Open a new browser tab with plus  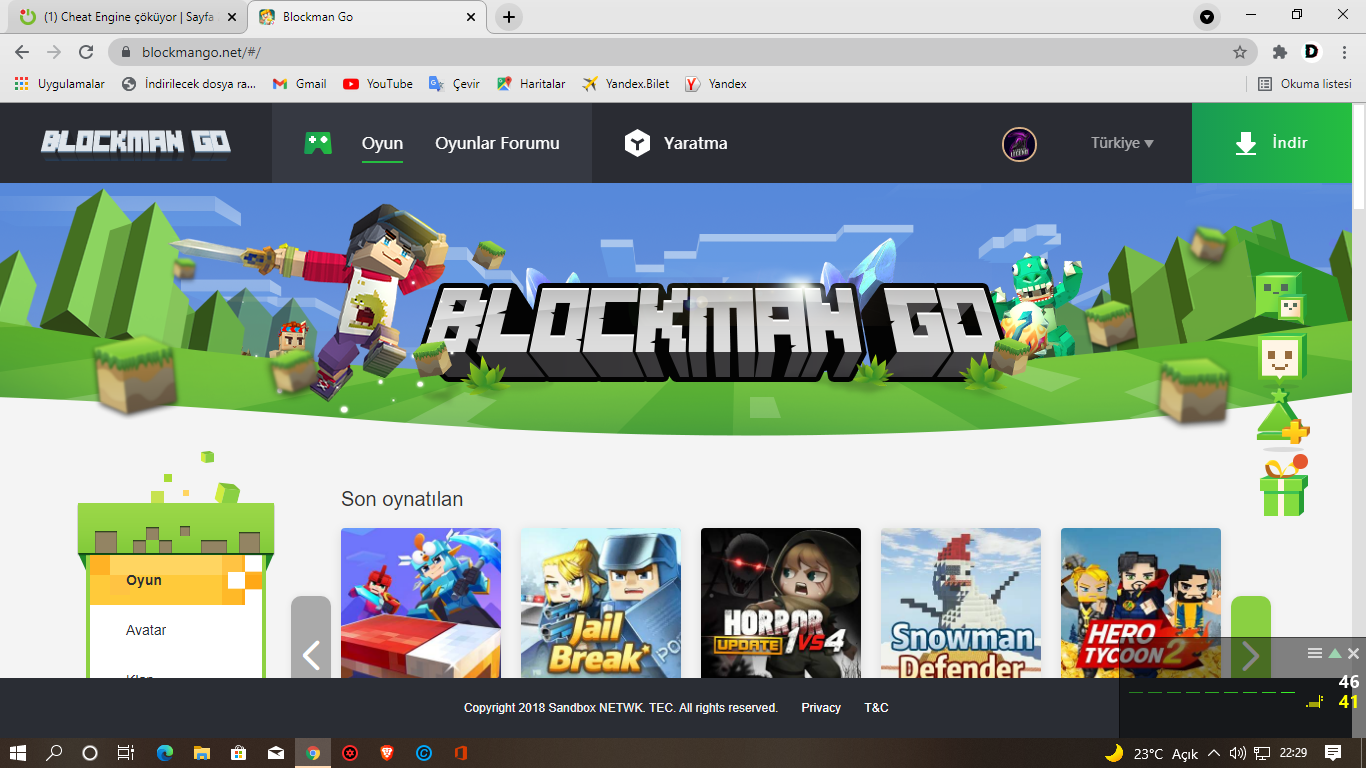(x=509, y=17)
